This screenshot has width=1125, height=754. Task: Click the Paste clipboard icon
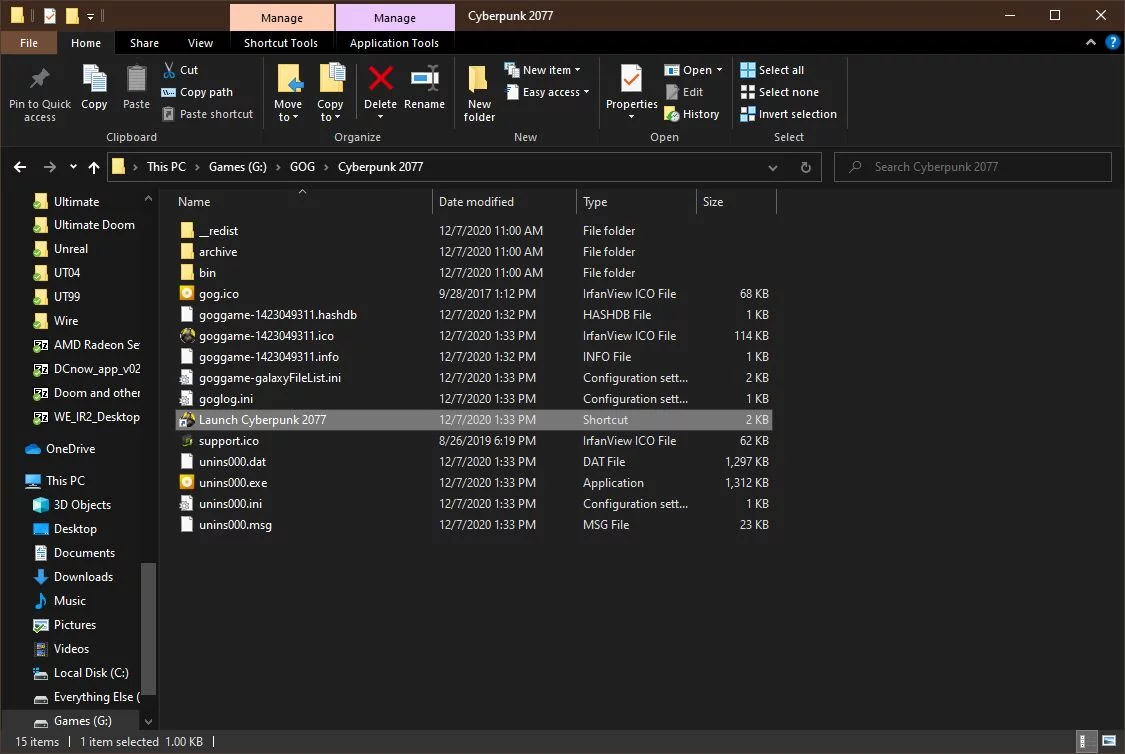coord(136,79)
